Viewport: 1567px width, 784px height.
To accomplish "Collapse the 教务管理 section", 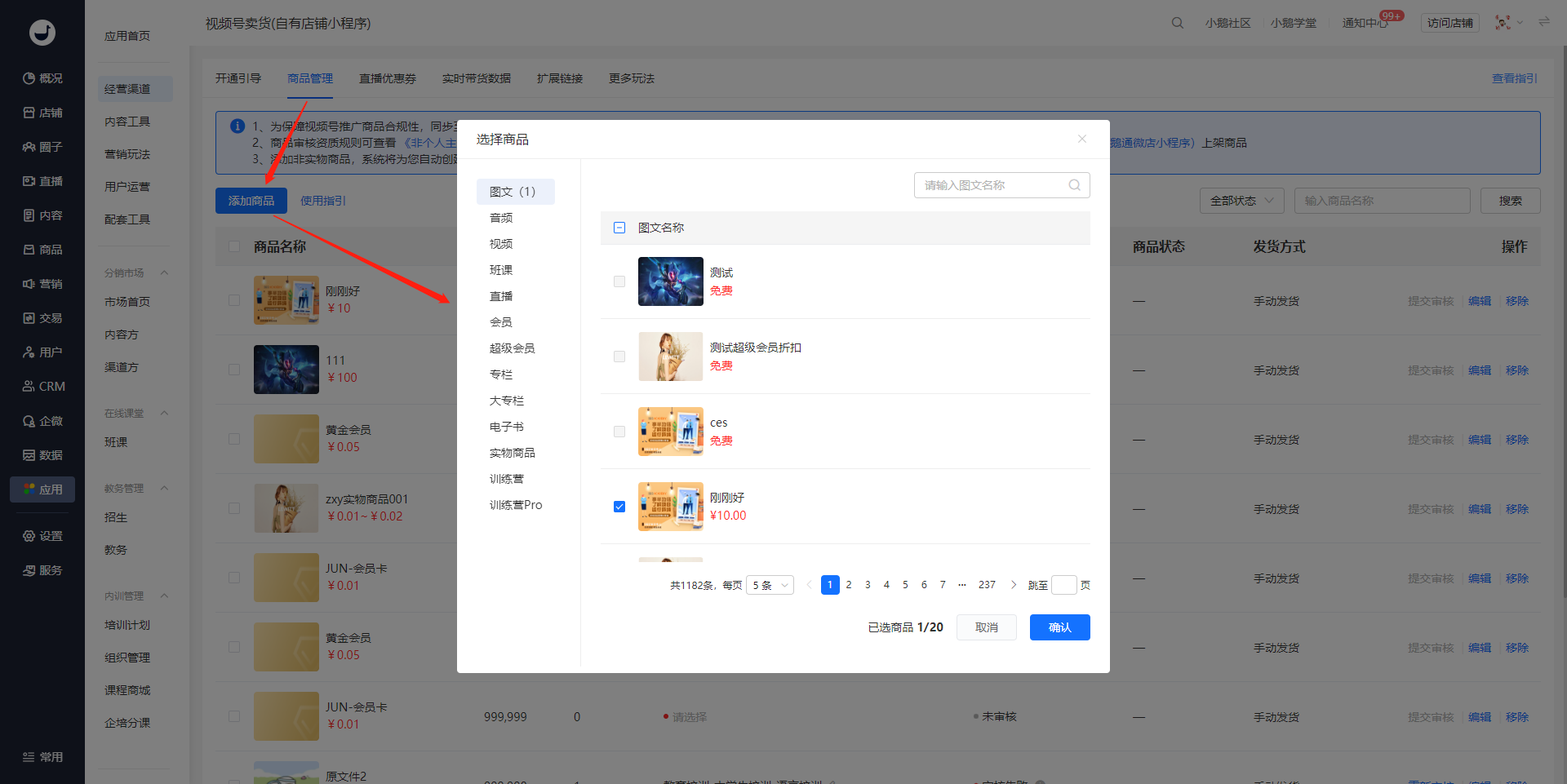I will tap(164, 488).
